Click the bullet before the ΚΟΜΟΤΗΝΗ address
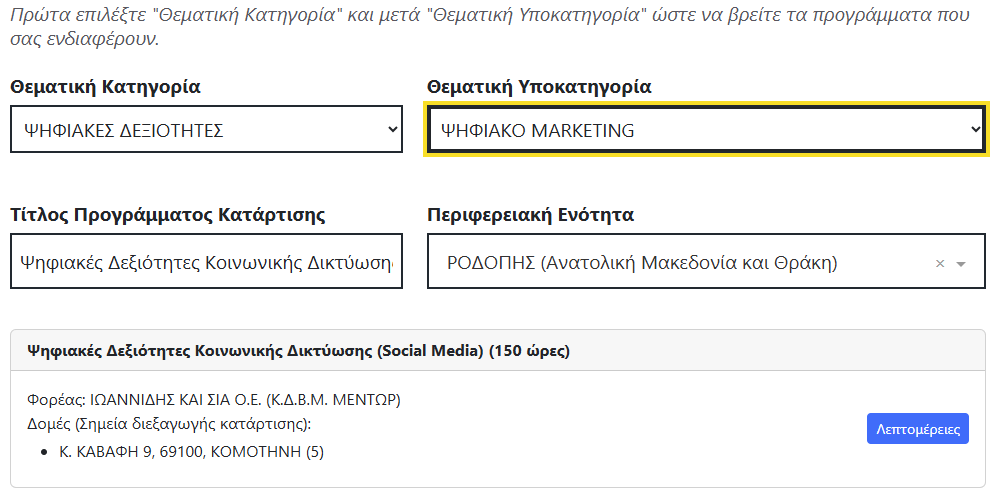The width and height of the screenshot is (1007, 498). coord(45,453)
